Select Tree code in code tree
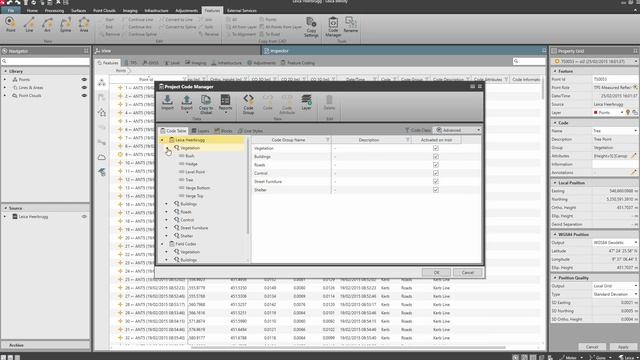Screen dimensions: 640x360 click(189, 180)
